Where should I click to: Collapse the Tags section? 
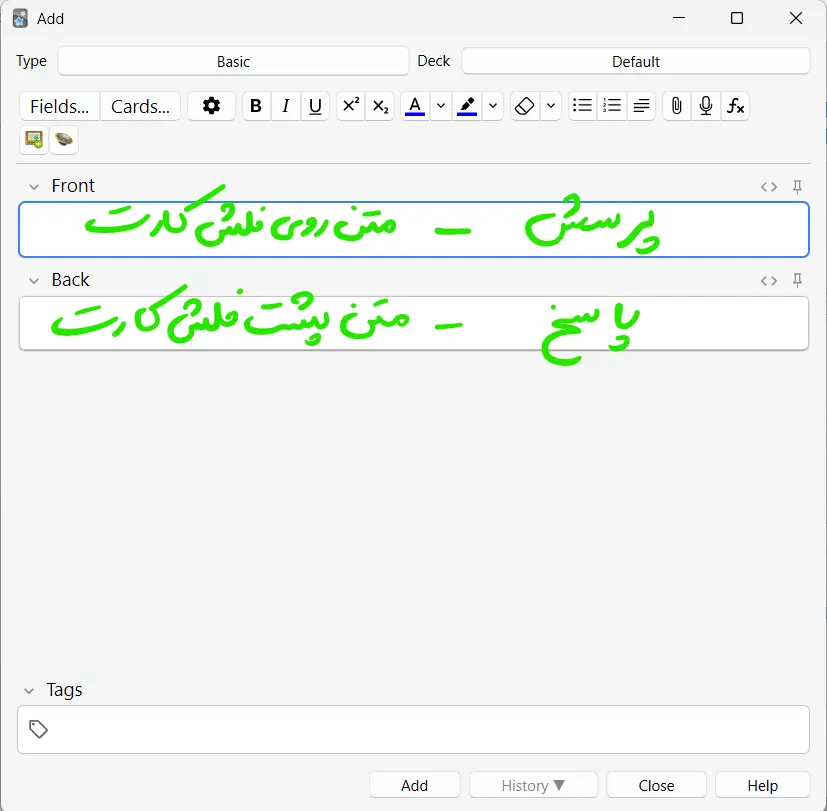29,690
